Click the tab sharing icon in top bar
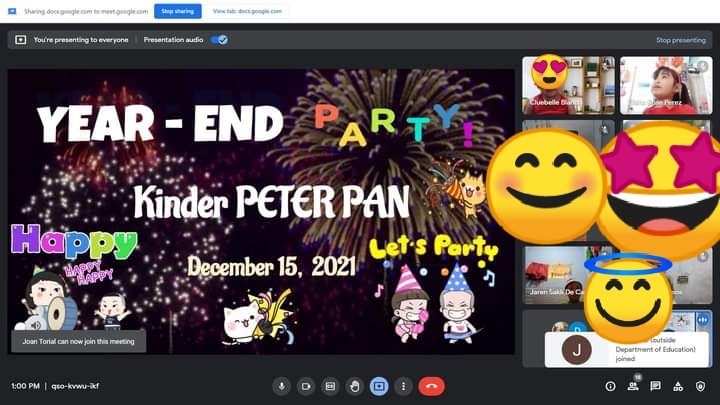Screen dimensions: 720x405 pos(12,11)
